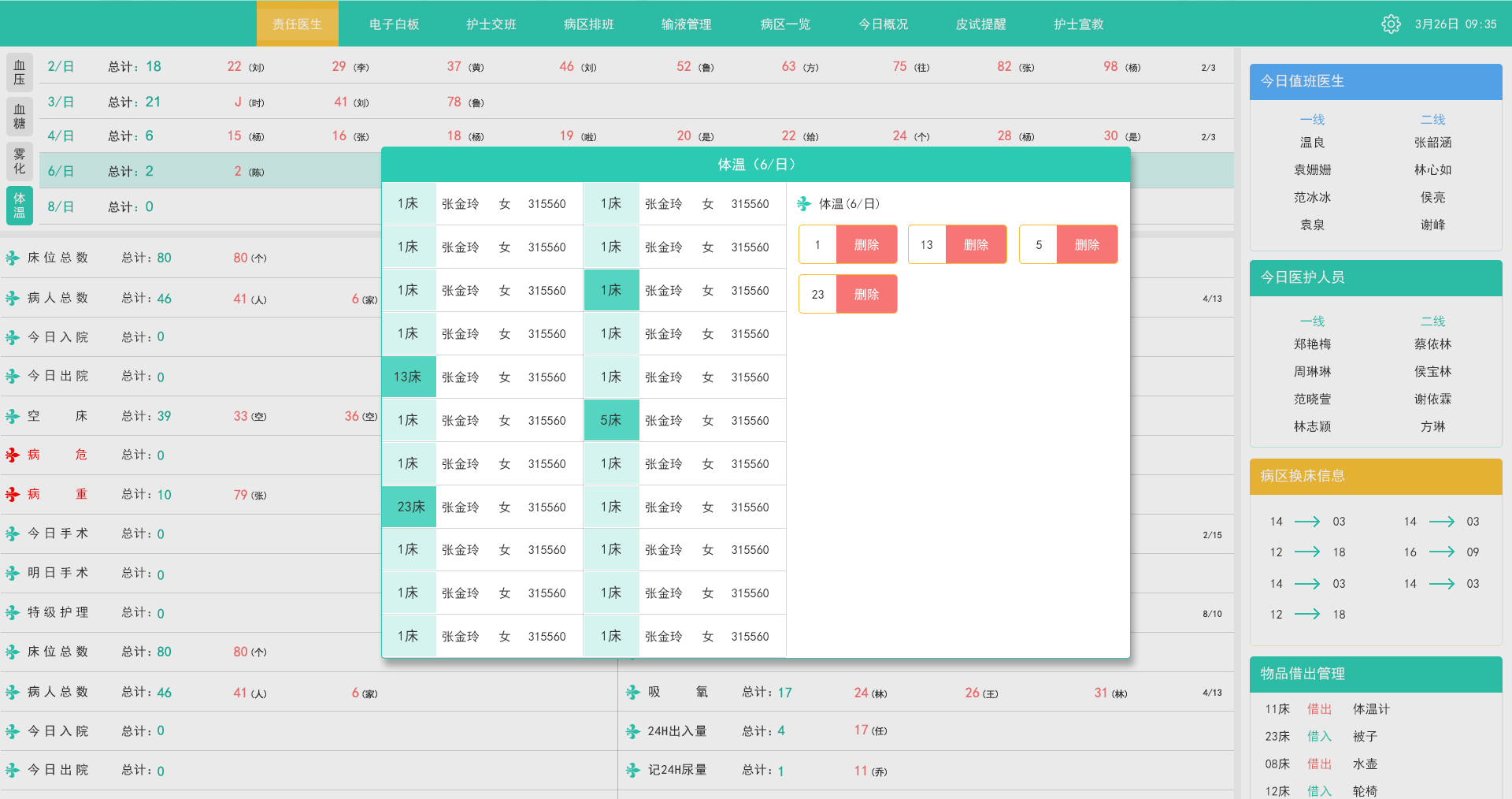Delete bed 13 from temperature list
This screenshot has height=799, width=1512.
click(976, 245)
